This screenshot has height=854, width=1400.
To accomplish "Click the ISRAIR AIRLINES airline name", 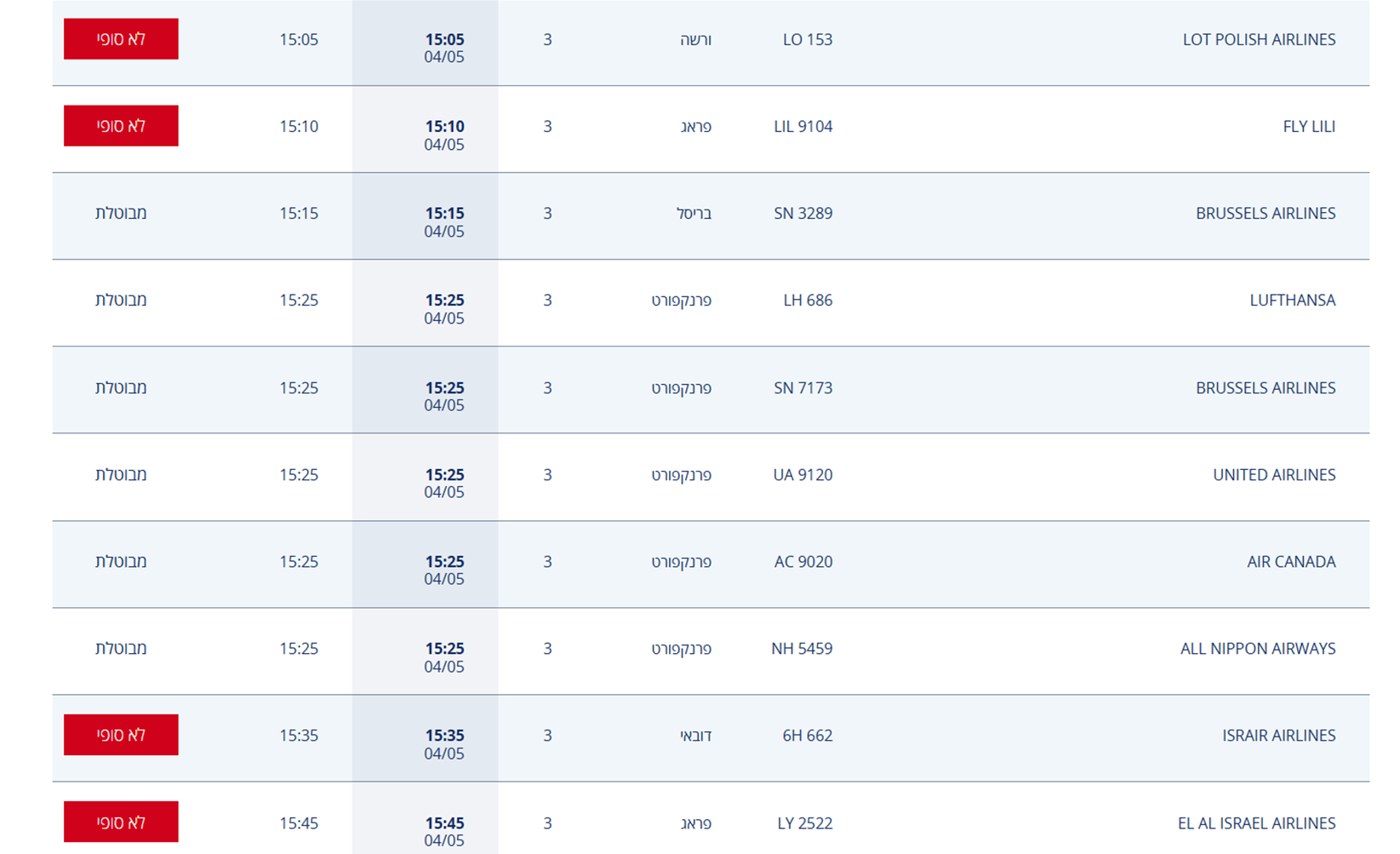I will [x=1278, y=736].
